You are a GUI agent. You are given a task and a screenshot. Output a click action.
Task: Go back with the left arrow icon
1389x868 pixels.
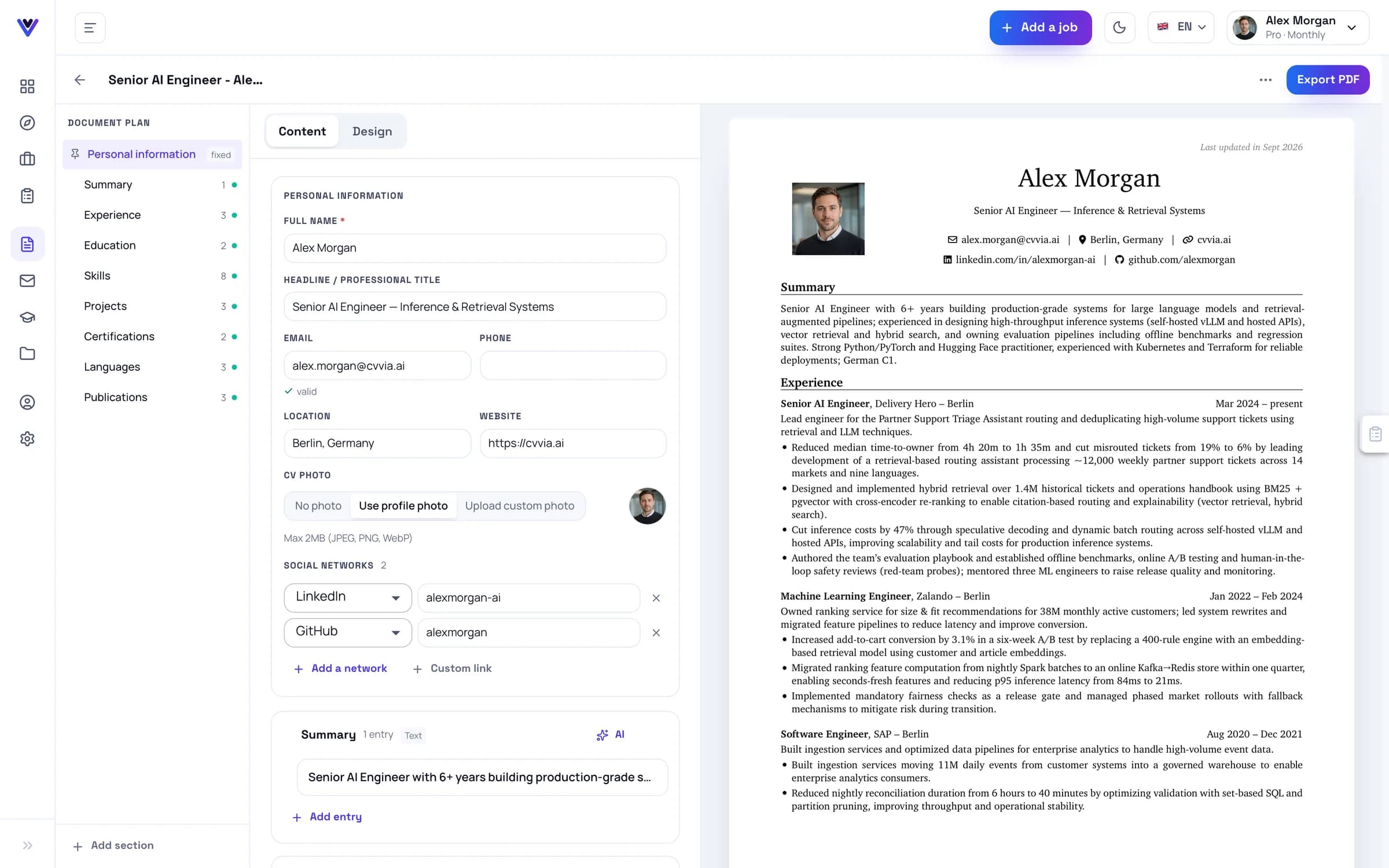(x=80, y=80)
